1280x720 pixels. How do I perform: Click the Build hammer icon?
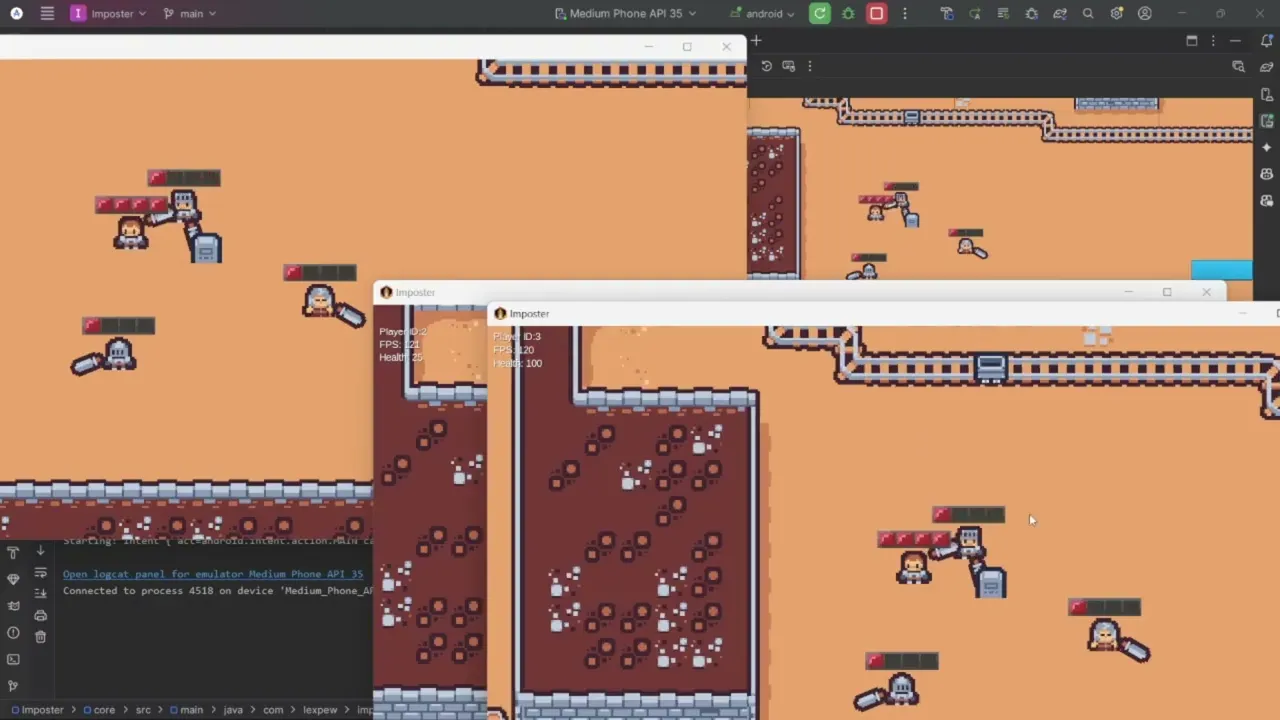pyautogui.click(x=946, y=14)
